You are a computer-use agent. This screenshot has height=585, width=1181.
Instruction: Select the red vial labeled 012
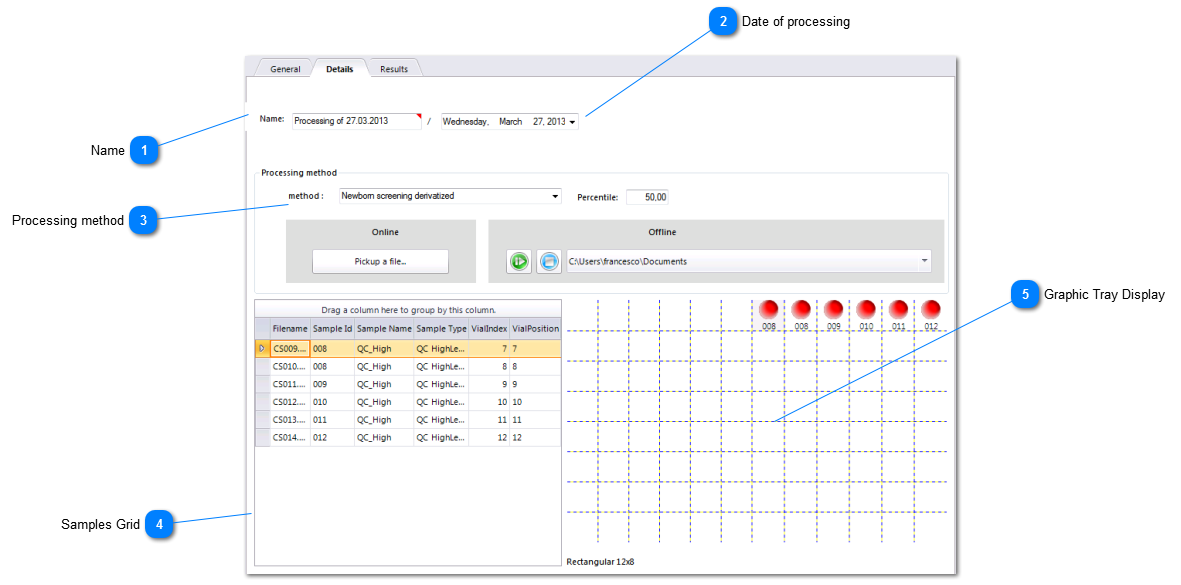[x=932, y=309]
